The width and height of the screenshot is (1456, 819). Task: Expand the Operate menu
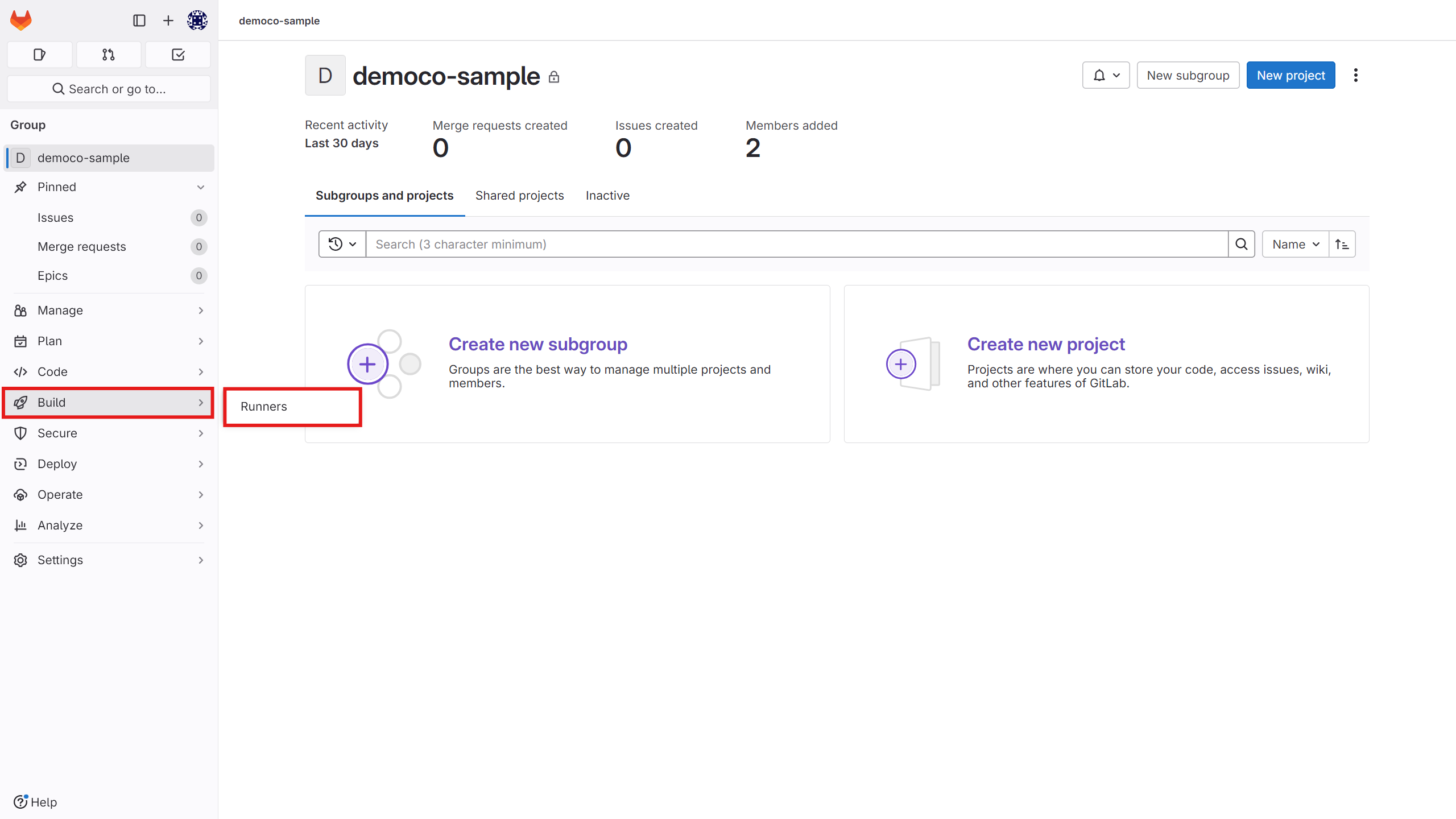tap(109, 495)
